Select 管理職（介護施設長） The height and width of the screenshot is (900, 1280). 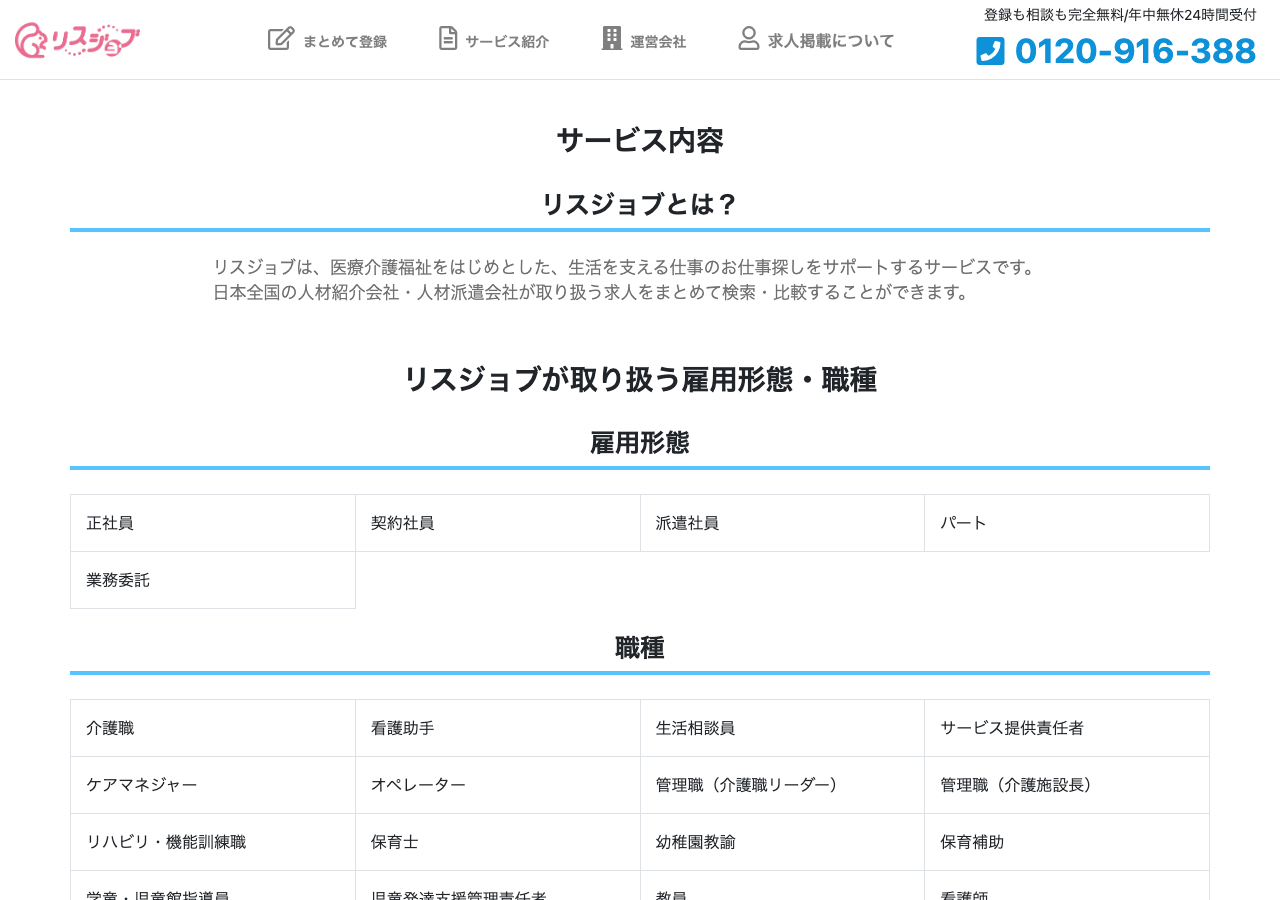coord(1067,785)
